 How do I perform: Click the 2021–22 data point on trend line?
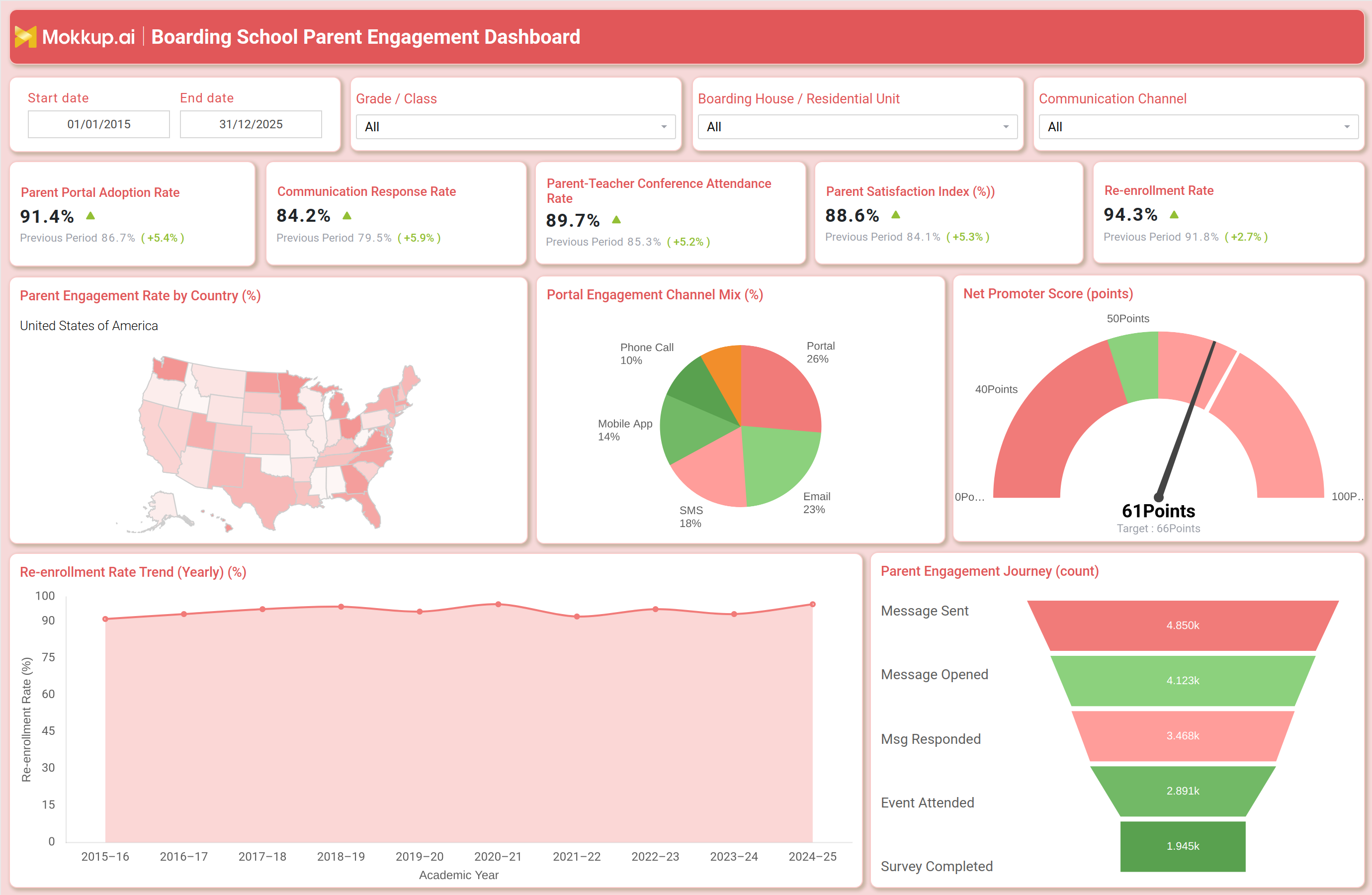pyautogui.click(x=577, y=617)
